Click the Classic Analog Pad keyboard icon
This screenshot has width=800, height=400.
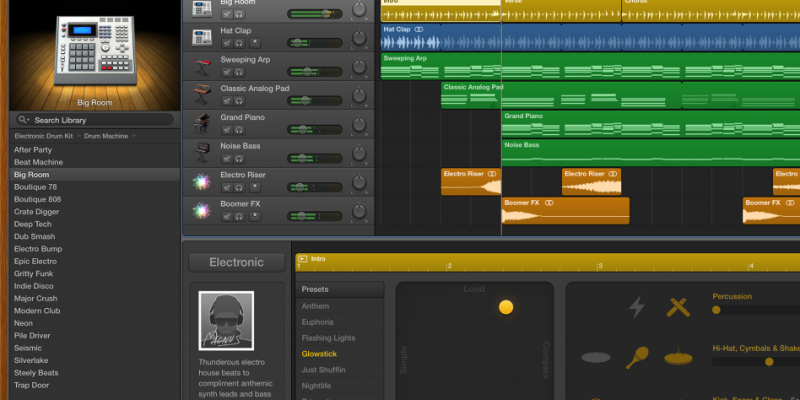point(201,94)
